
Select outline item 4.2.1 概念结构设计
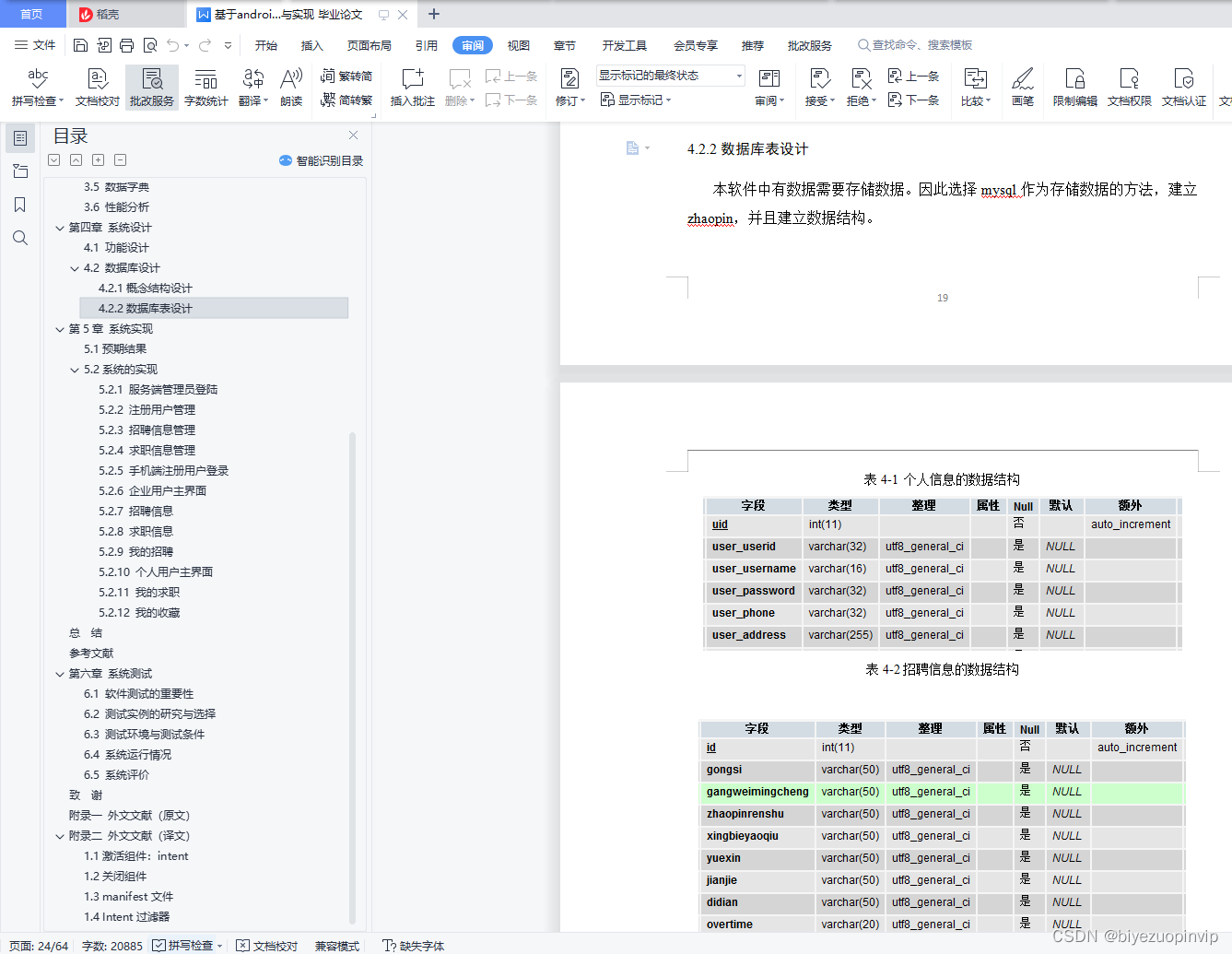point(146,289)
